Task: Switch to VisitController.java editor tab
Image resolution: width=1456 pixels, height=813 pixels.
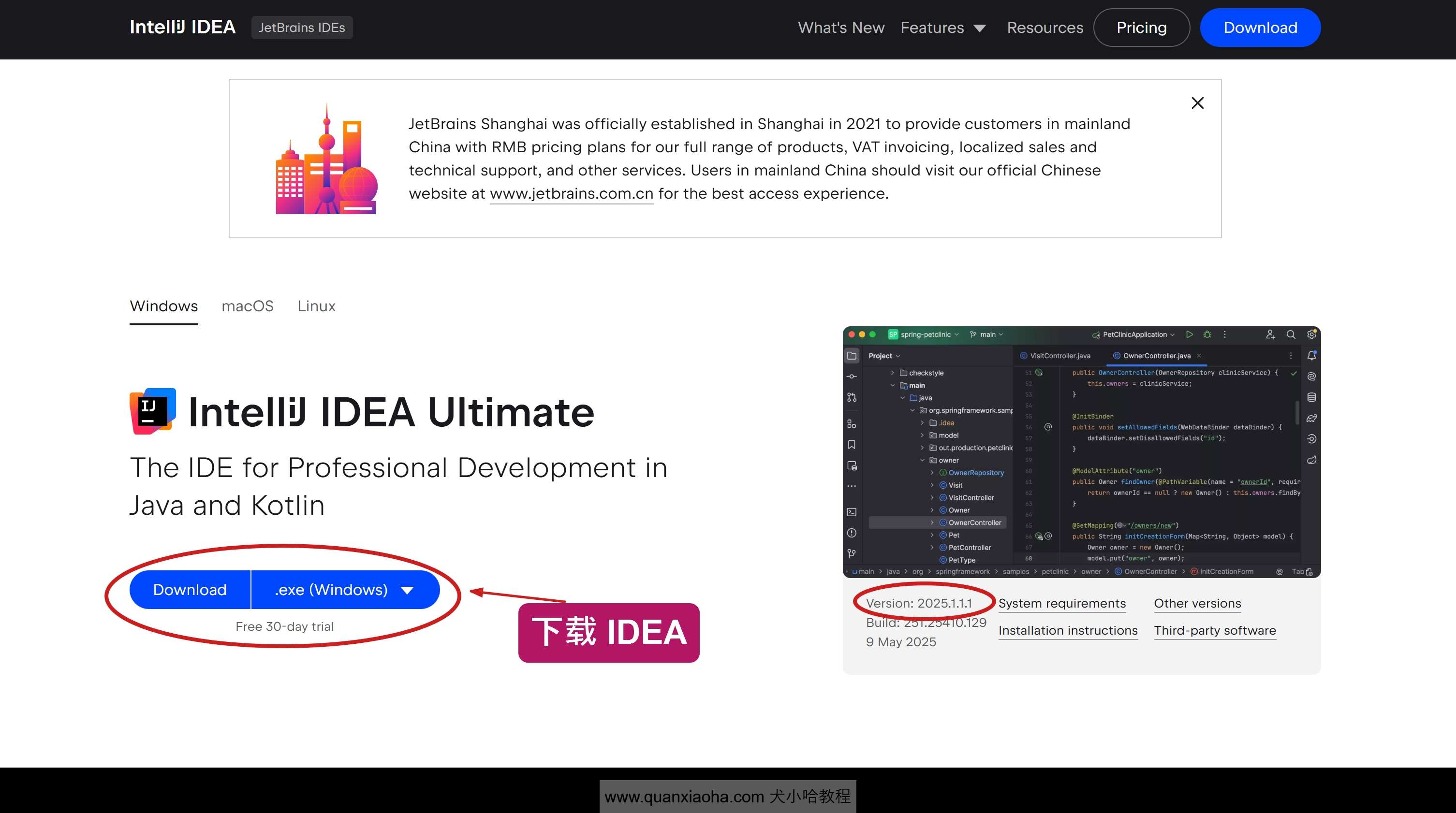Action: click(x=1055, y=355)
